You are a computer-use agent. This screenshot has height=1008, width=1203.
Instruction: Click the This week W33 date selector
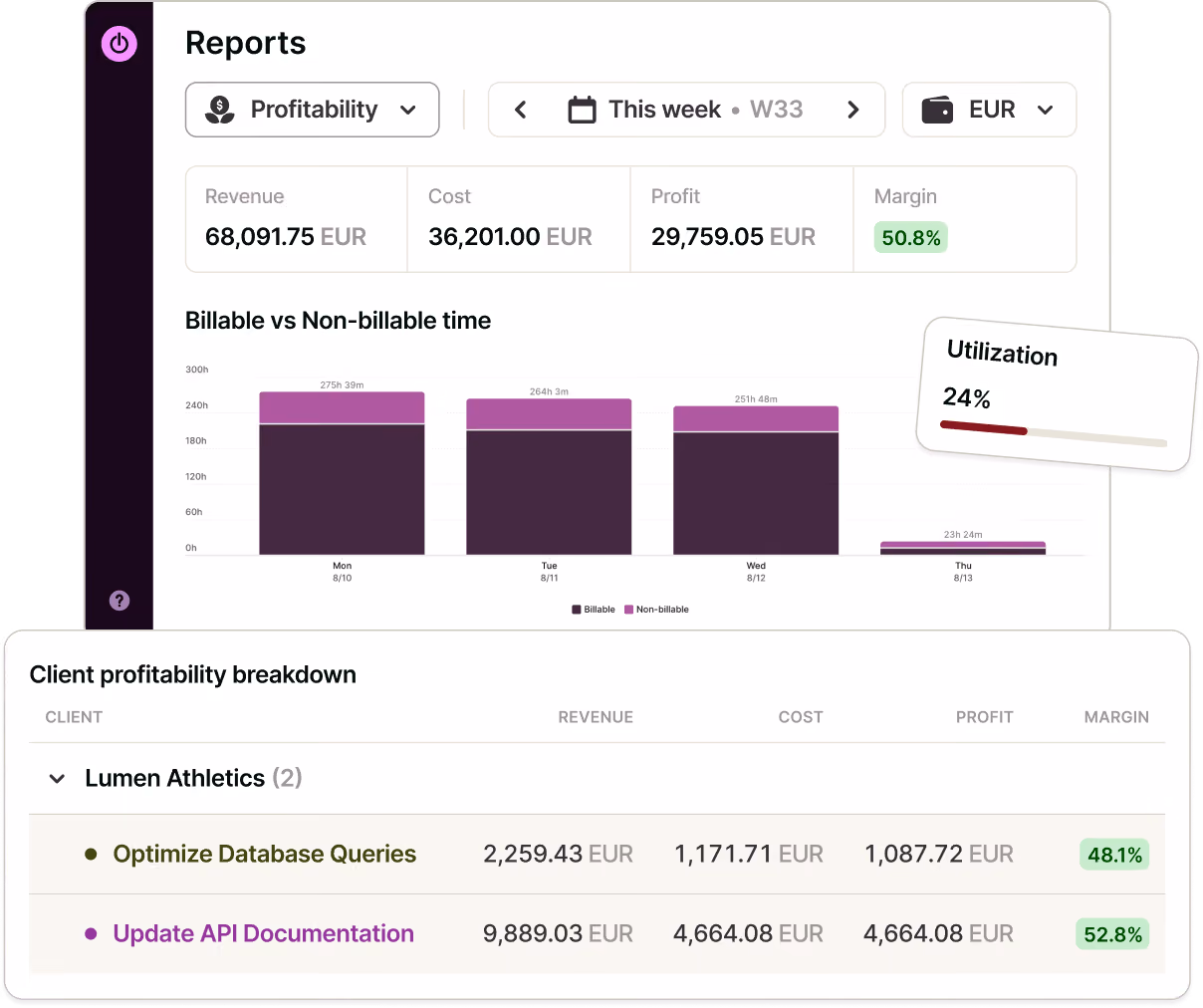tap(686, 110)
